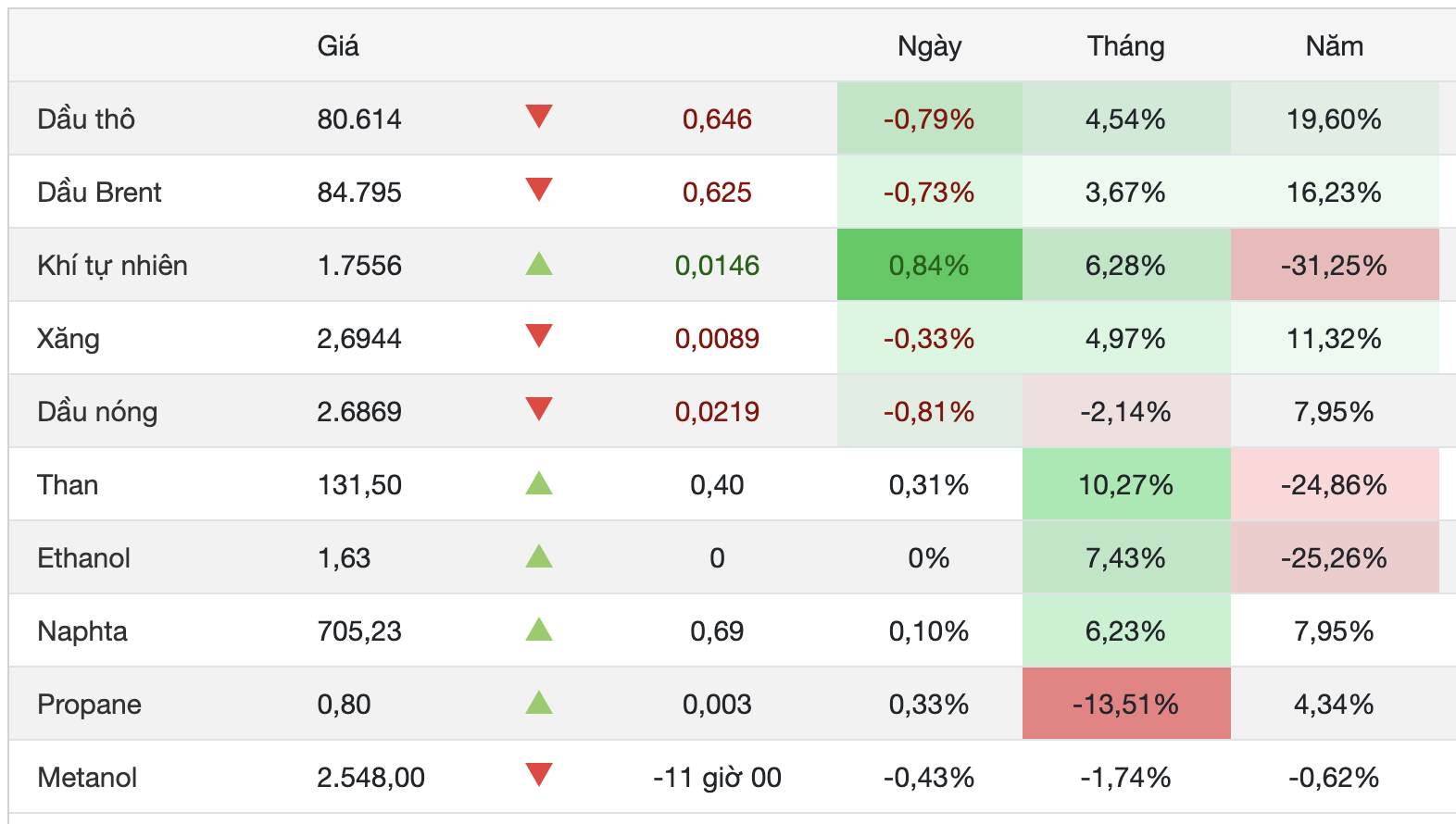
Task: Click the daily change cell 0,84%
Action: pos(929,266)
